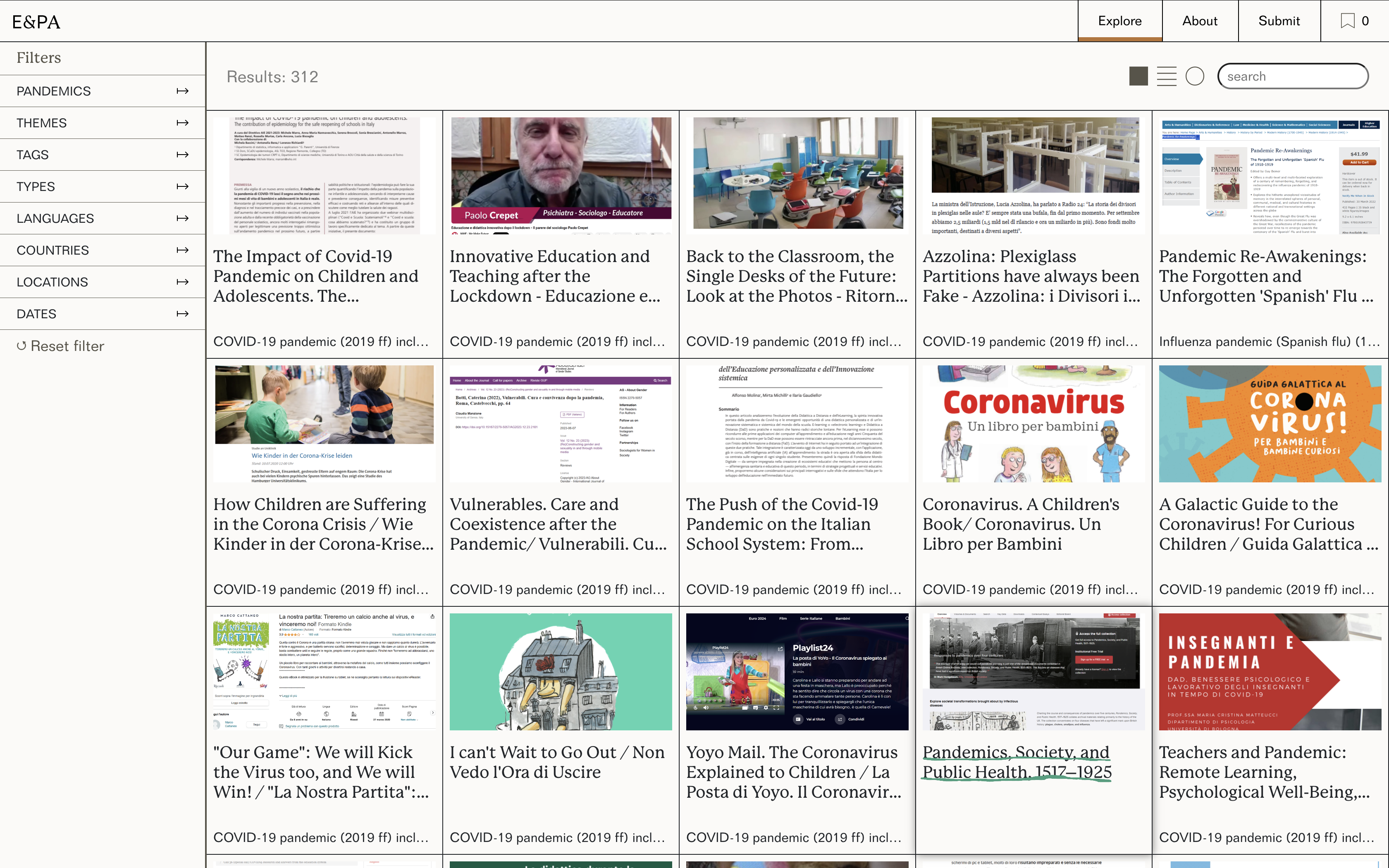The image size is (1389, 868).
Task: Open 'Yoyo Mail. The Coronavirus Explained' title
Action: tap(794, 772)
